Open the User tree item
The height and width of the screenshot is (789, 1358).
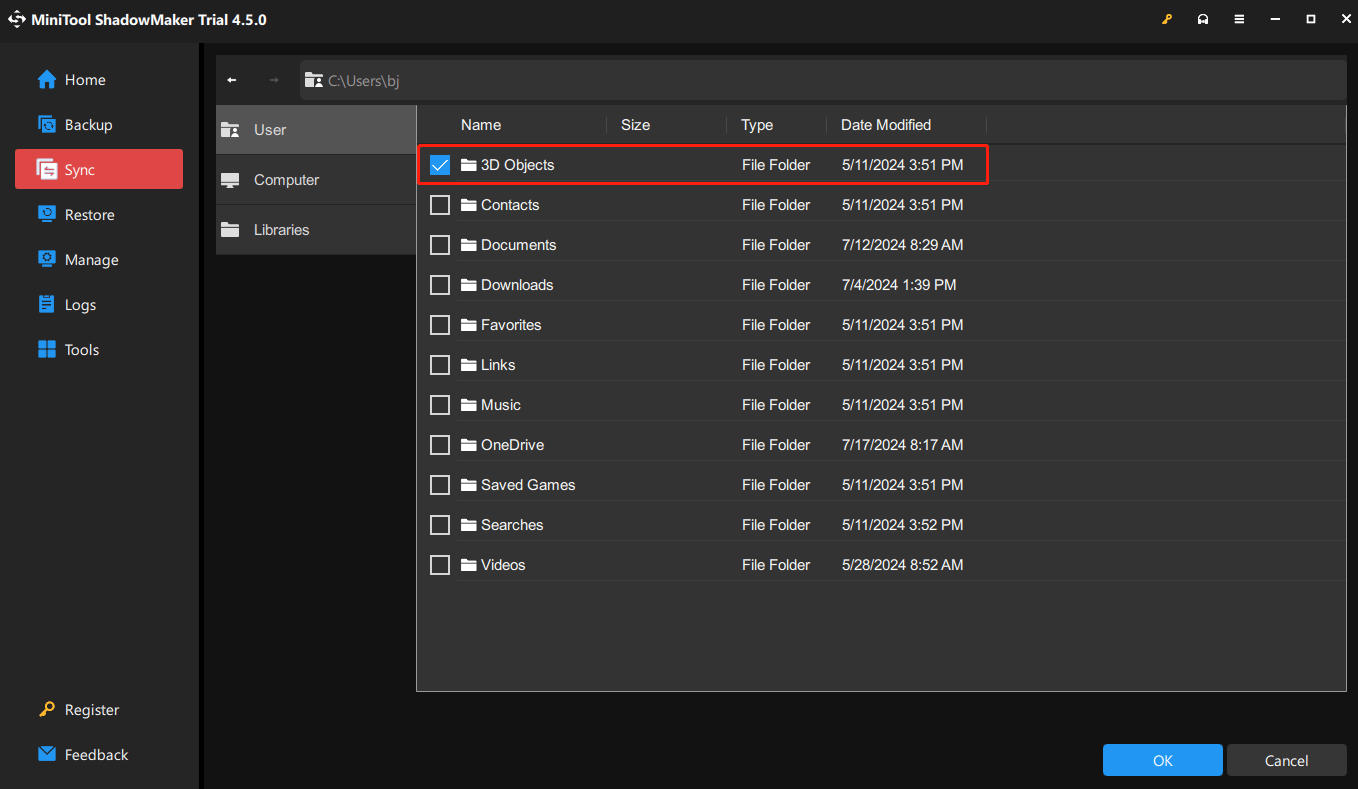(x=270, y=129)
